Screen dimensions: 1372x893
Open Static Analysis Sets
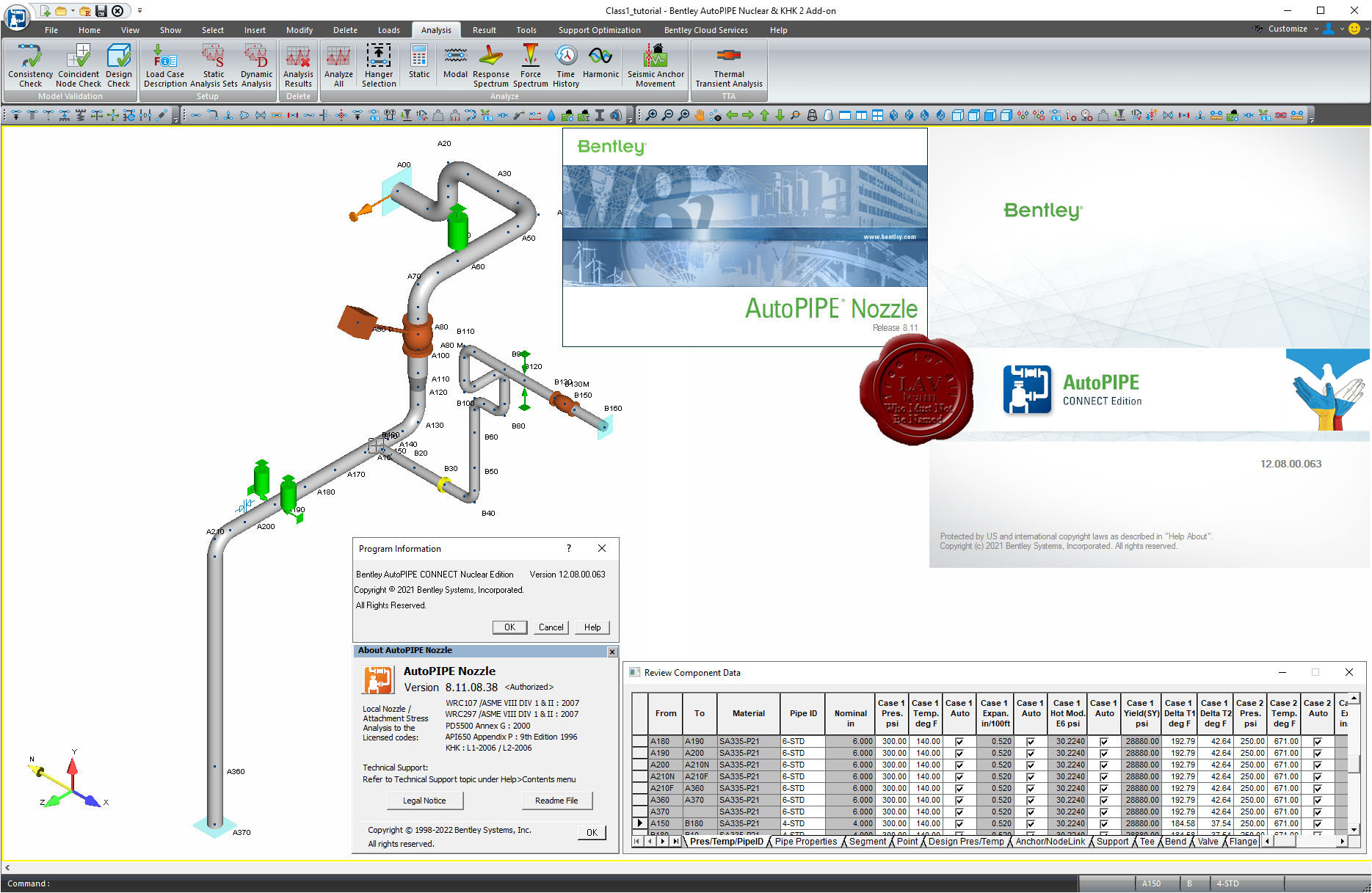(x=214, y=65)
